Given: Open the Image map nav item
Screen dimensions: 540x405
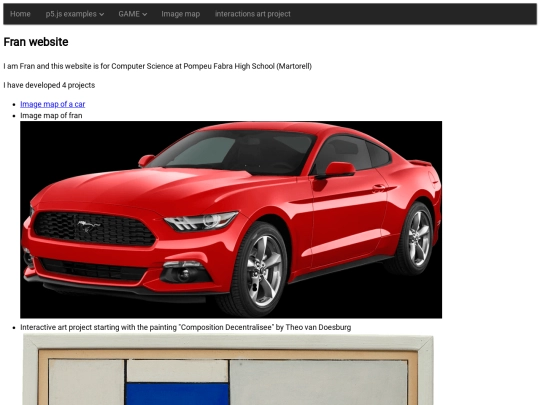Looking at the screenshot, I should point(180,14).
